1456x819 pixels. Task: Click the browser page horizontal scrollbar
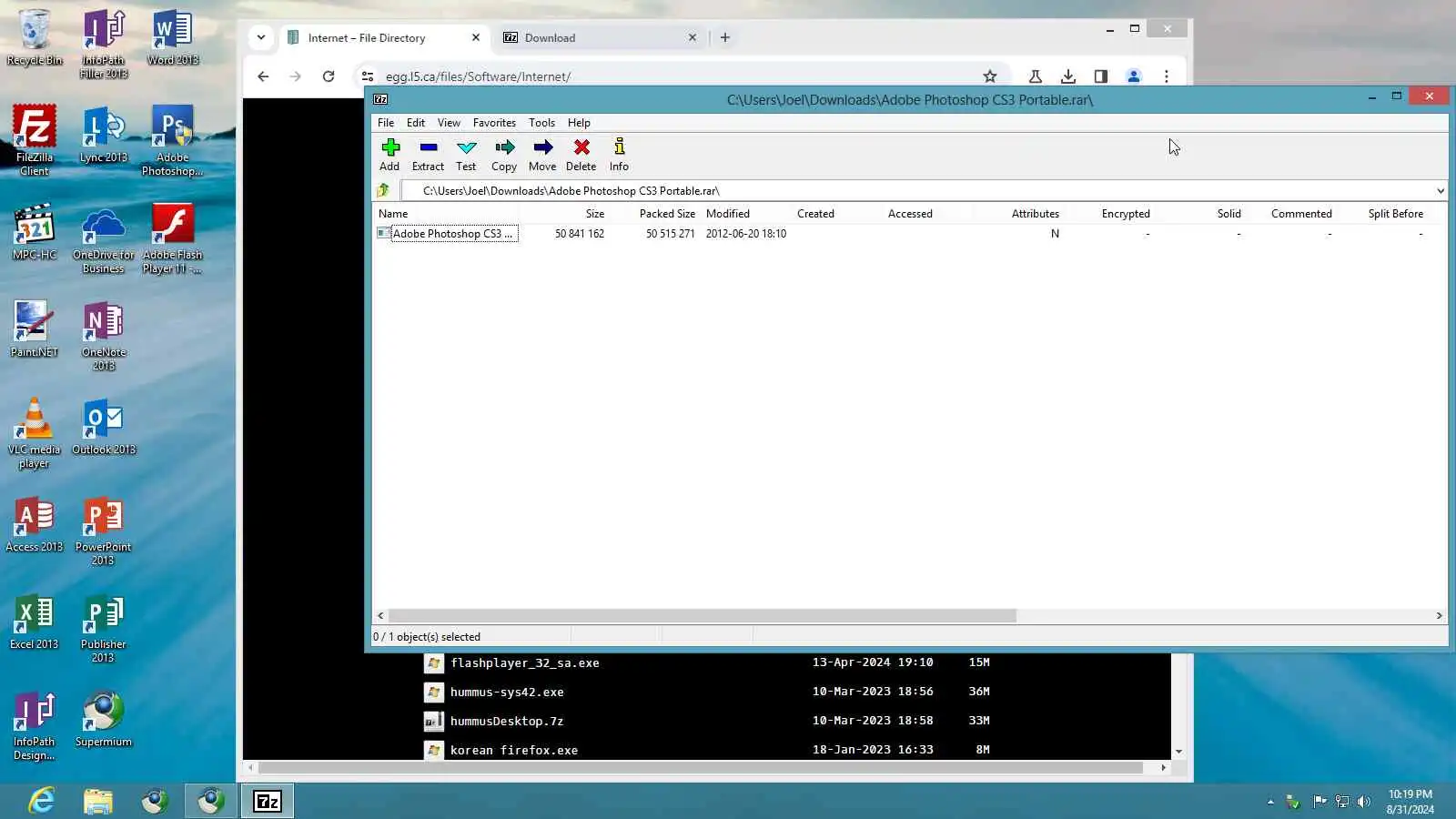(x=701, y=768)
